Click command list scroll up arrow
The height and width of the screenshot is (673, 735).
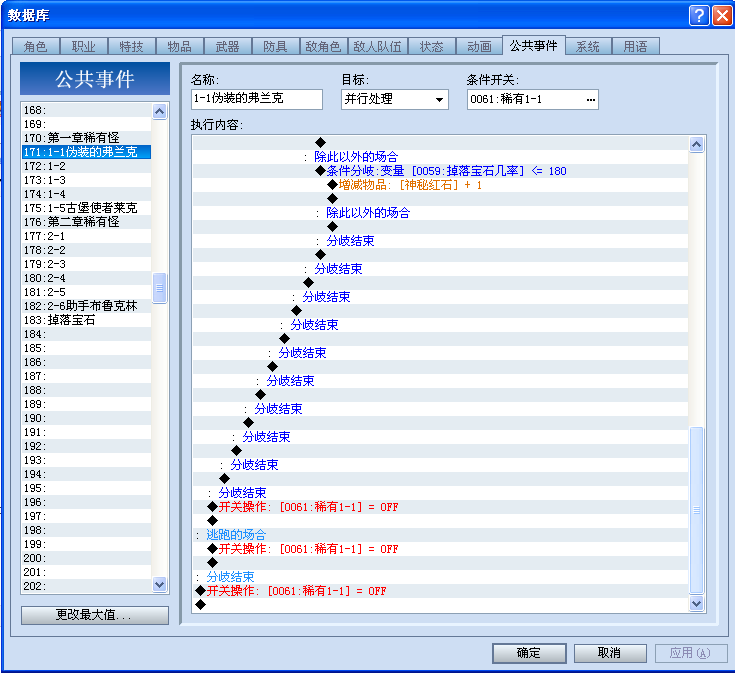tap(697, 145)
